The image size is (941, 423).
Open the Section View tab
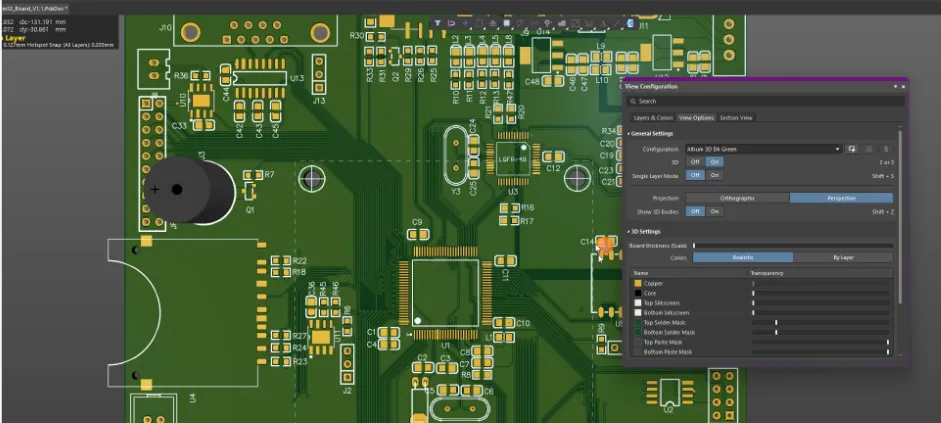coord(736,118)
